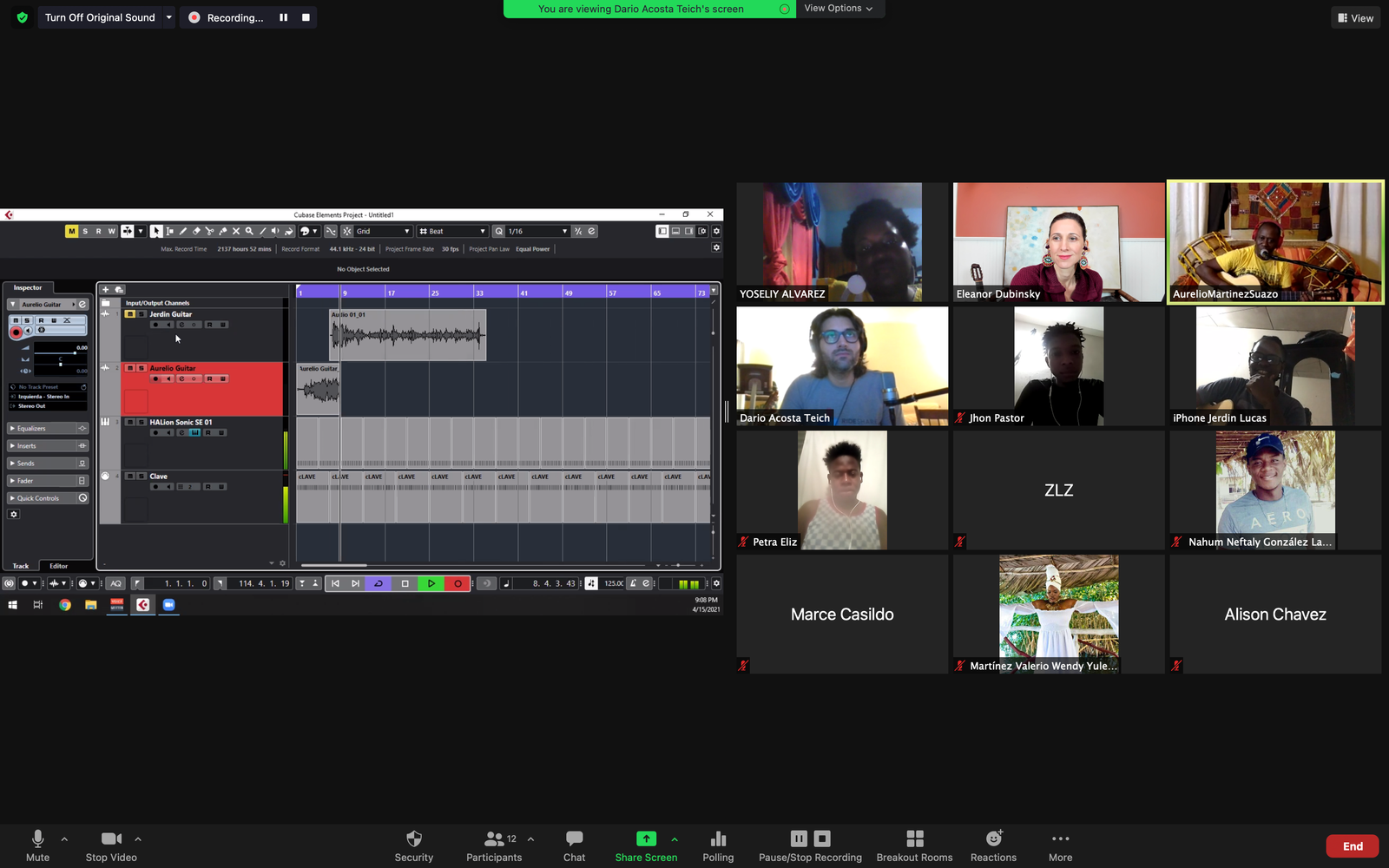Activate the Cycle loop button in transport

coord(379,584)
